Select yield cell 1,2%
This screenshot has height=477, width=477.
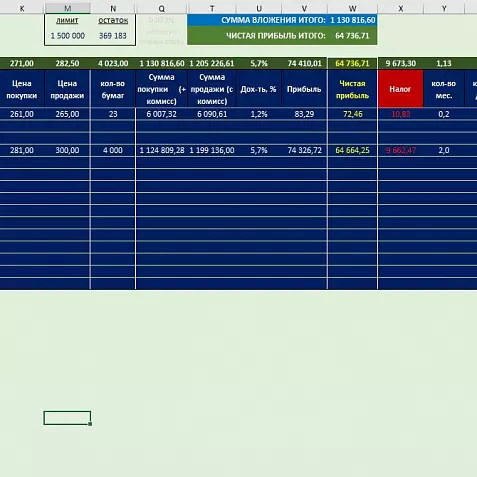259,114
